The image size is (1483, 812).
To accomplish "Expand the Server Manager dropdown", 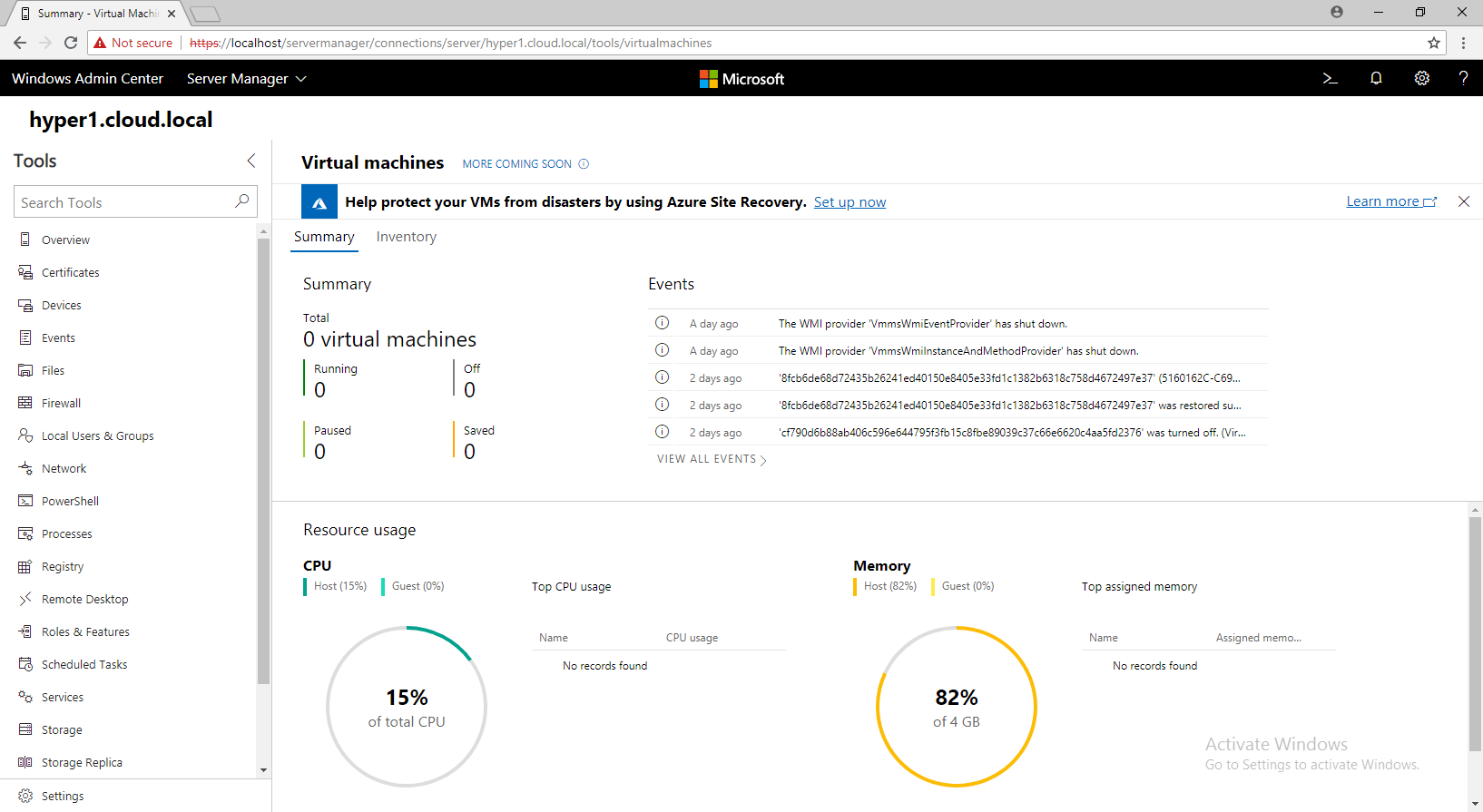I will [x=247, y=79].
